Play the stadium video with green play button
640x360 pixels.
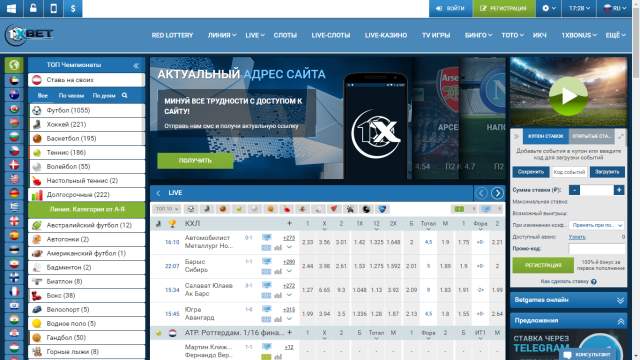point(568,96)
